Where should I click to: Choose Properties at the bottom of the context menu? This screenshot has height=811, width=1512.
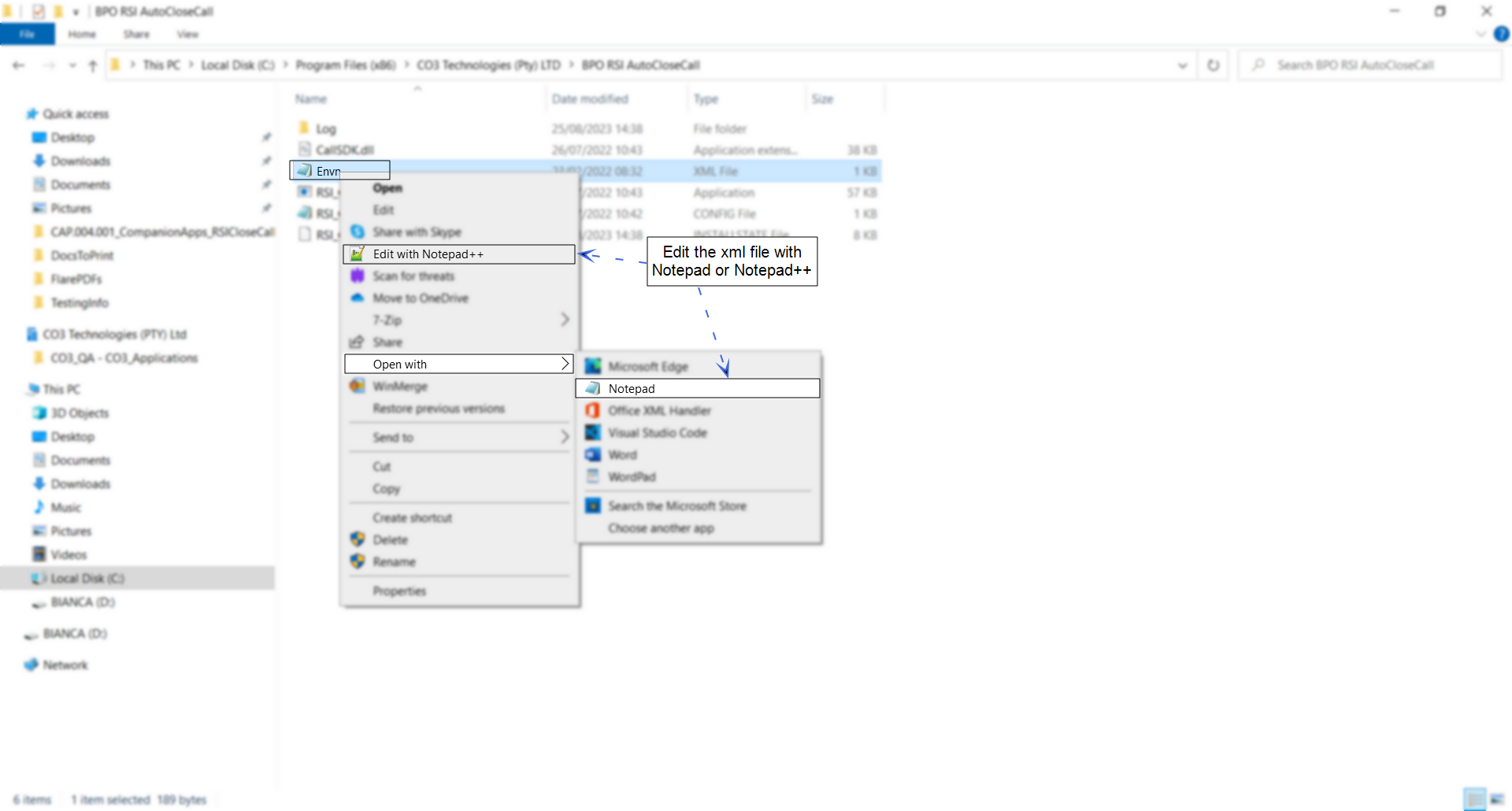point(399,591)
